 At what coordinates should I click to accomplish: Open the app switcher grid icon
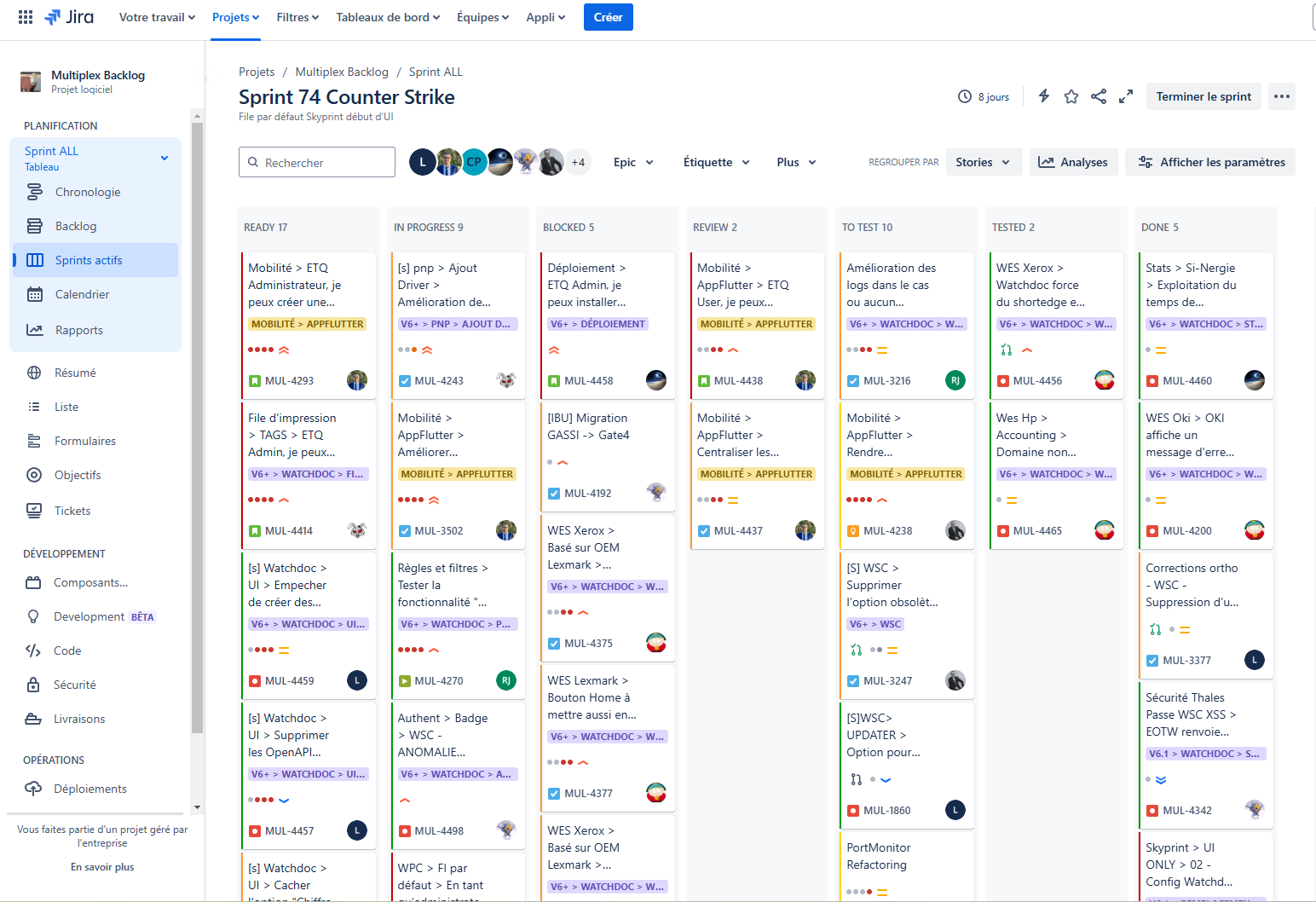tap(26, 17)
